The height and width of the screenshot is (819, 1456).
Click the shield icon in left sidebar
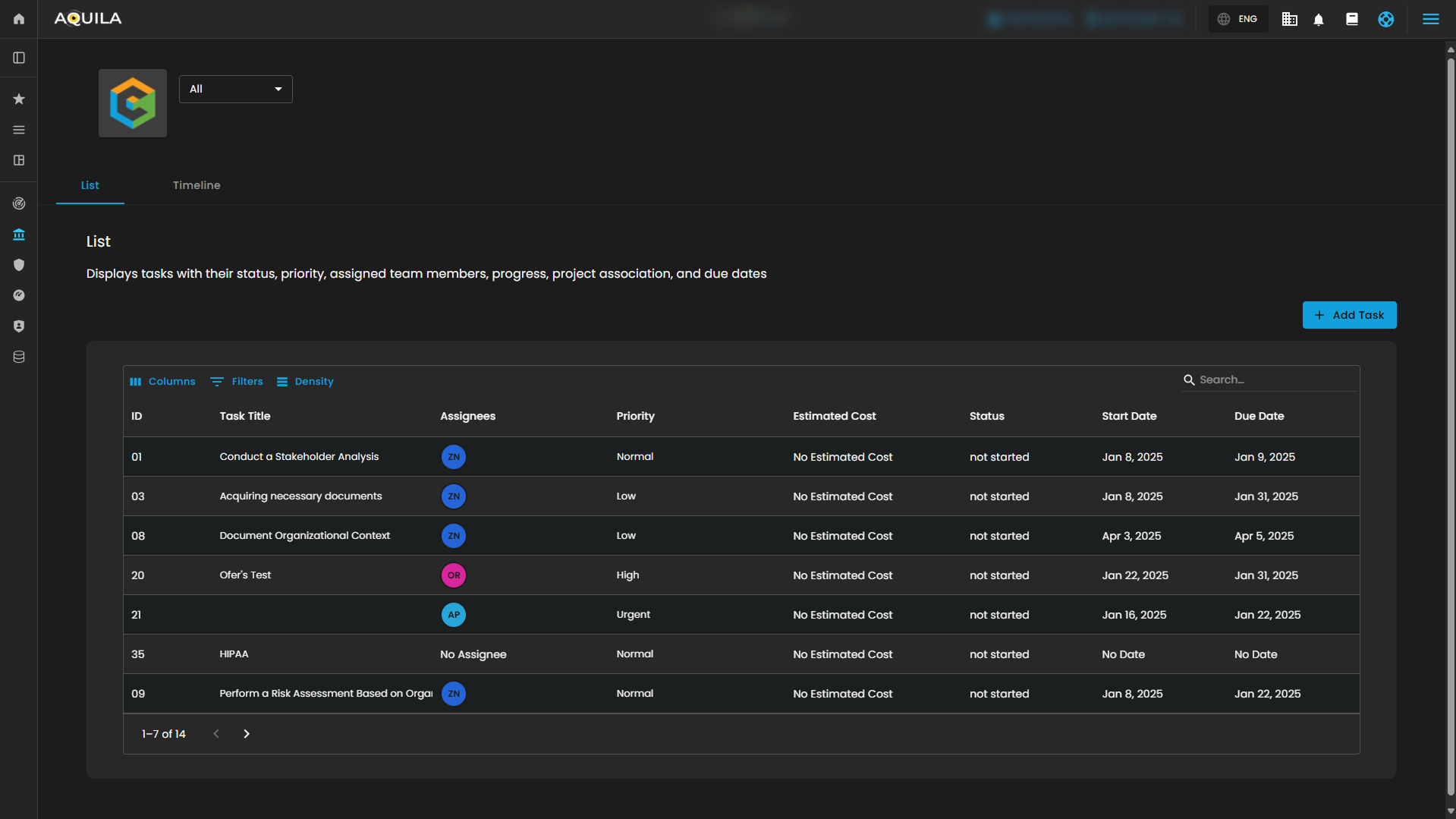(19, 265)
